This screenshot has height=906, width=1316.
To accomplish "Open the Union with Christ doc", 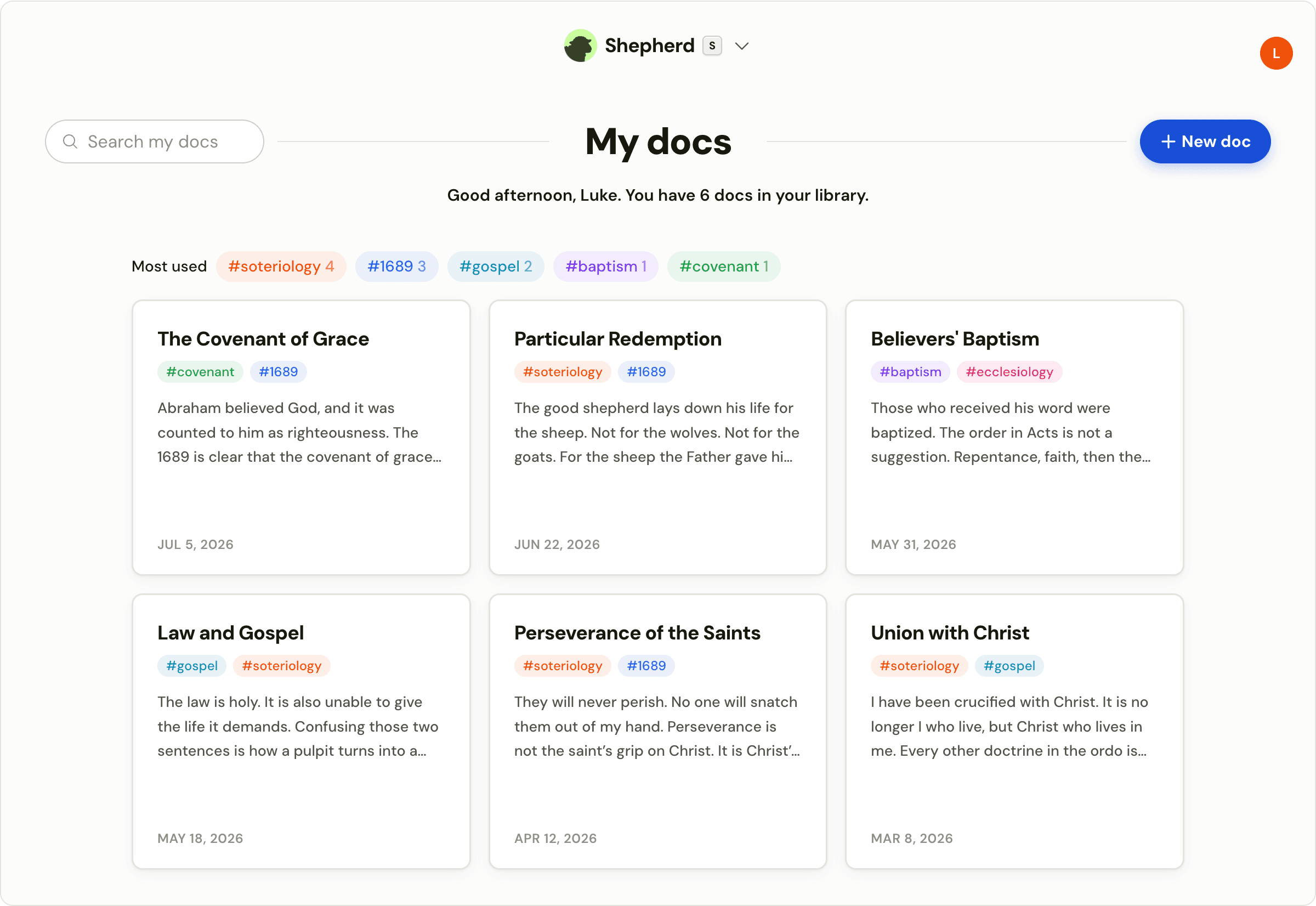I will [x=1014, y=731].
